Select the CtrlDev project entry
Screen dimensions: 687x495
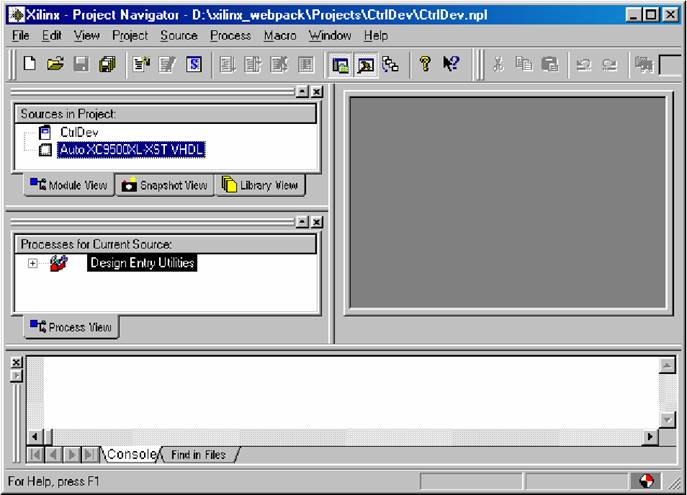click(78, 132)
